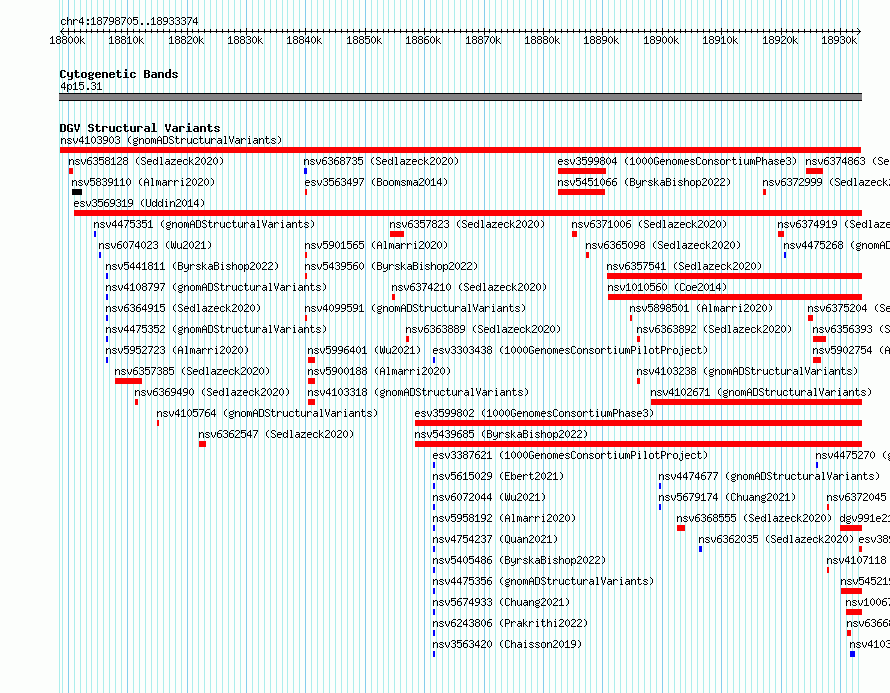Select nsv5679174 (Chuang2021) label
The height and width of the screenshot is (693, 890).
728,497
